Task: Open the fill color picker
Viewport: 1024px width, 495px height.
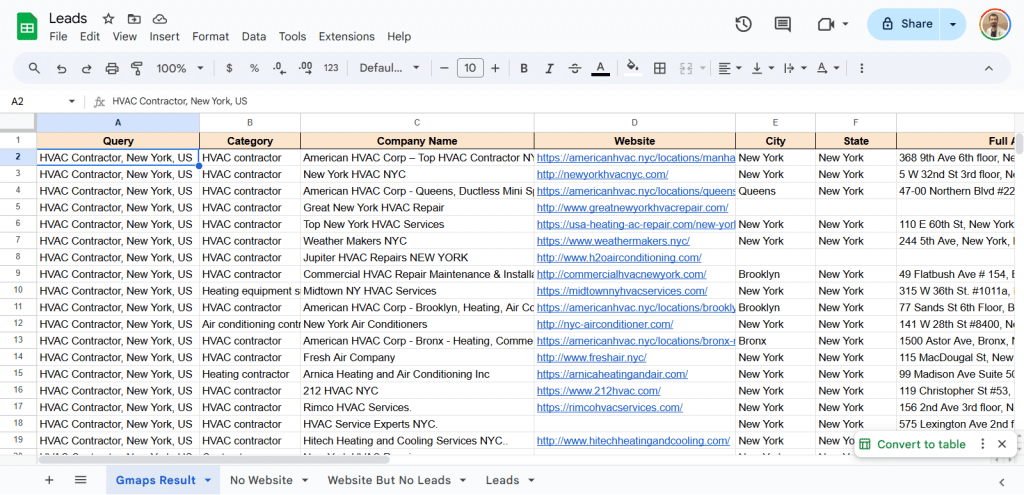Action: tap(632, 68)
